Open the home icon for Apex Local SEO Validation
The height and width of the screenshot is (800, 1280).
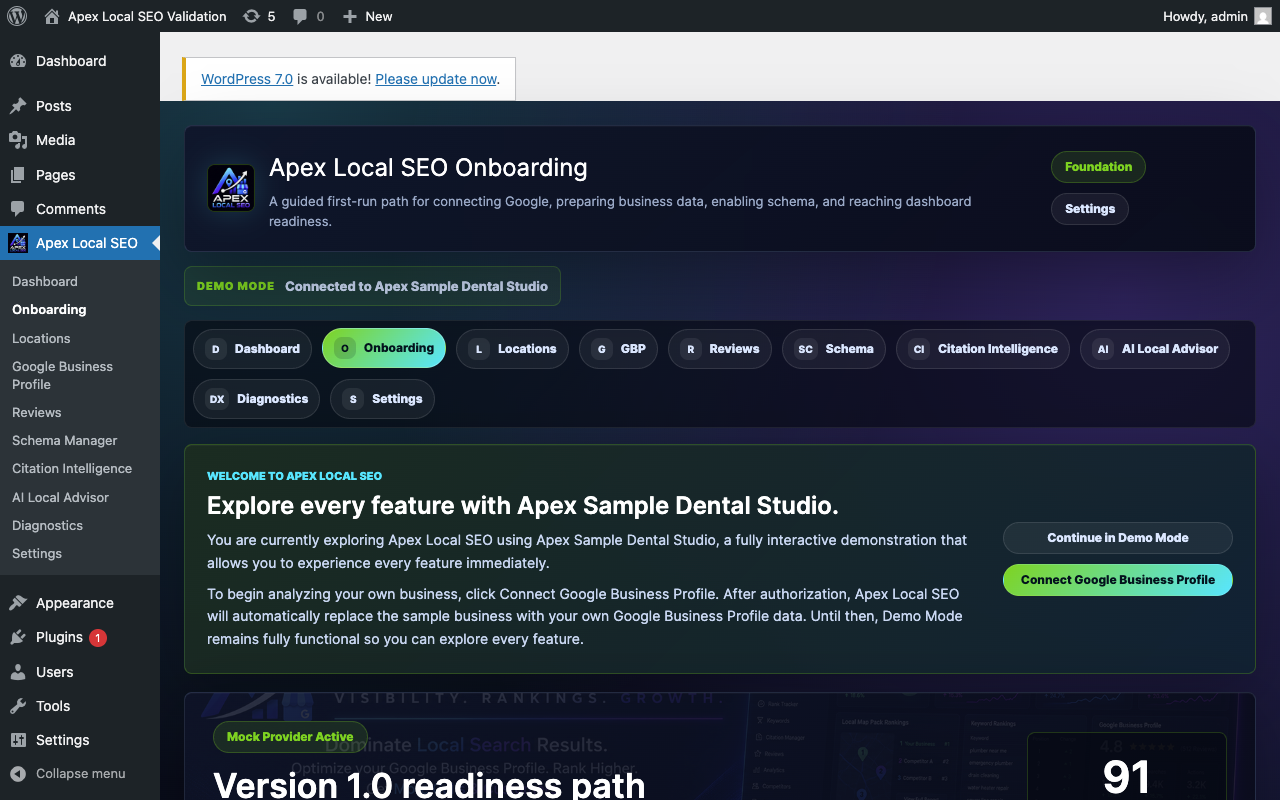tap(52, 16)
